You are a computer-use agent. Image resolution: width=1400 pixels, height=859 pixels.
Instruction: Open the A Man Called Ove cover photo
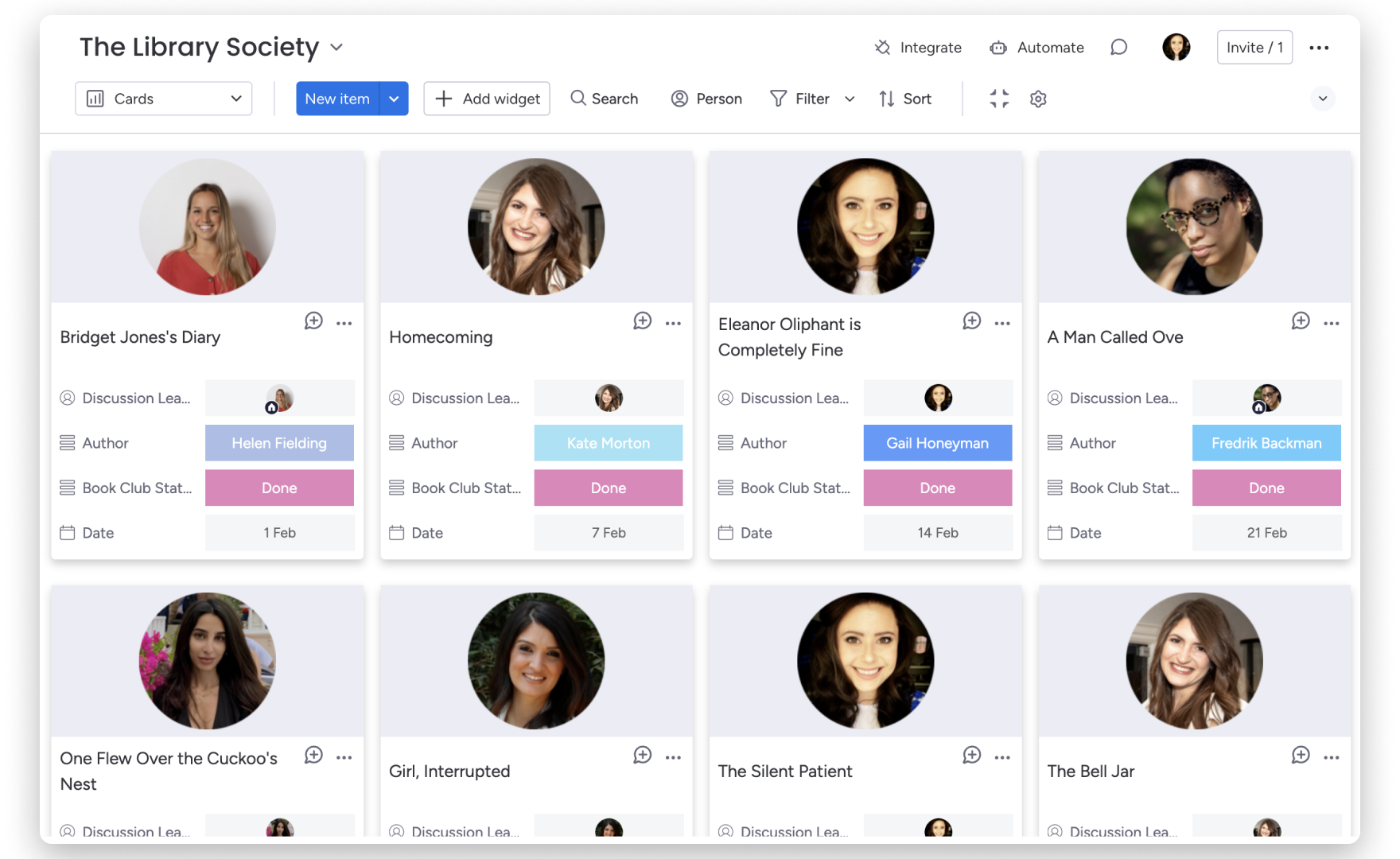1195,227
